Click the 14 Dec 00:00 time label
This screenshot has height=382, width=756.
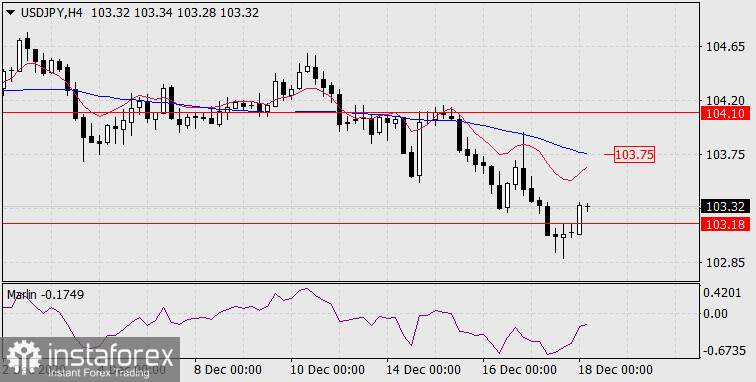coord(423,370)
